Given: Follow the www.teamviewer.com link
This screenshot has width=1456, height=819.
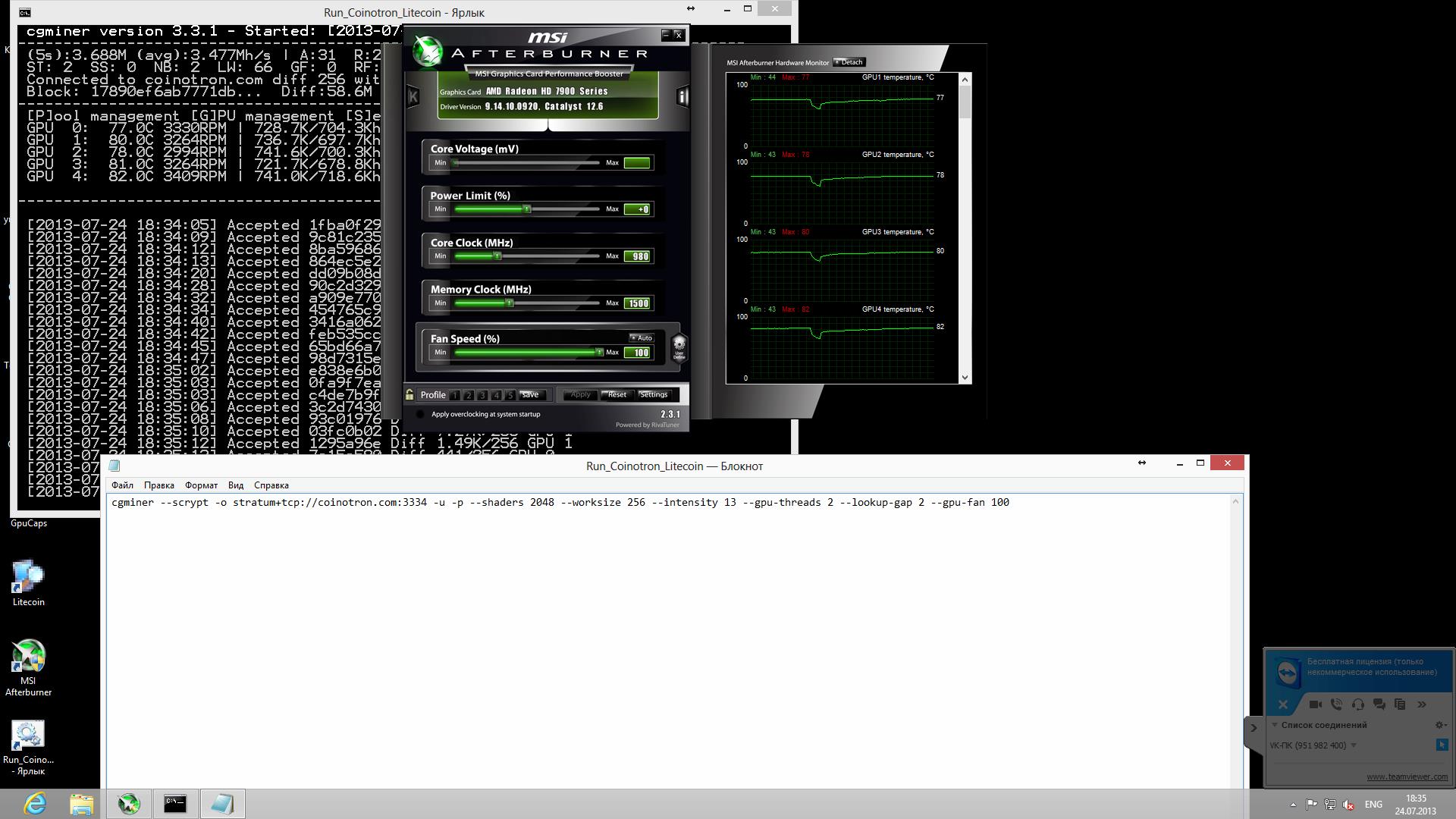Looking at the screenshot, I should point(1407,777).
